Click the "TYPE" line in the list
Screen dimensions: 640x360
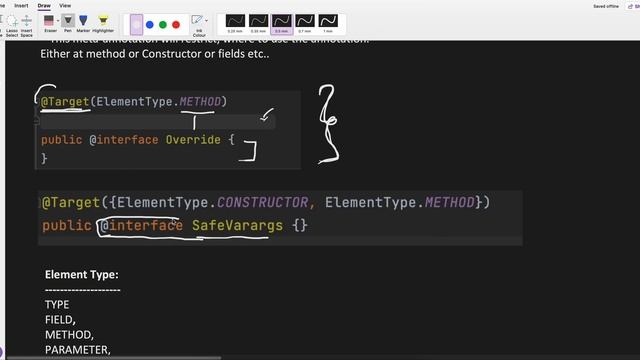point(57,305)
